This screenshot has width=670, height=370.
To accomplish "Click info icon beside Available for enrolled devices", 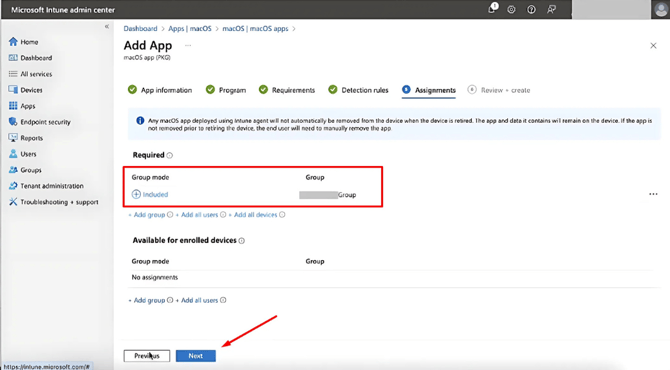I will (242, 241).
